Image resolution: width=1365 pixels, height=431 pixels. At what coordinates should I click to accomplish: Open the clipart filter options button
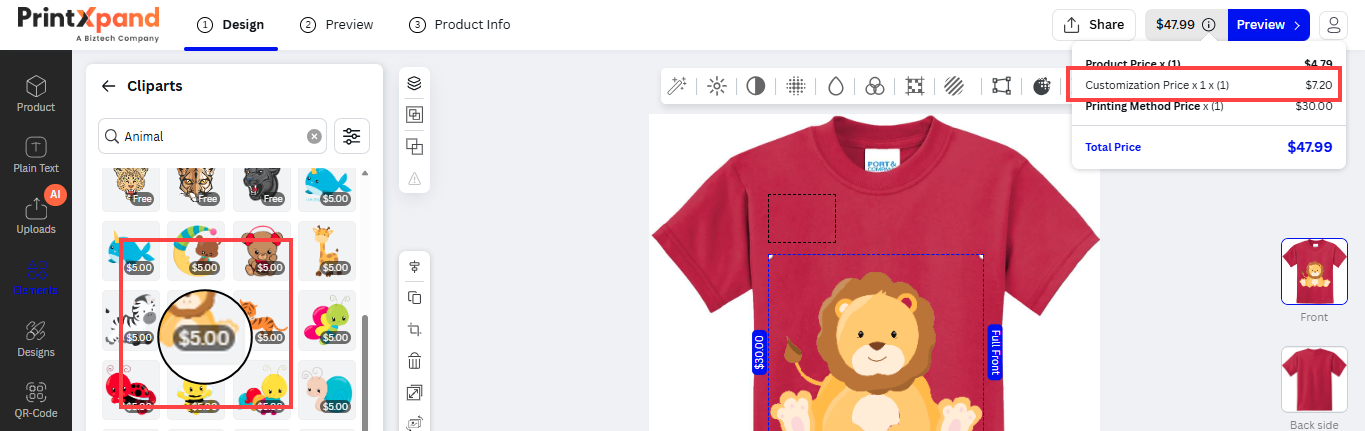click(351, 136)
